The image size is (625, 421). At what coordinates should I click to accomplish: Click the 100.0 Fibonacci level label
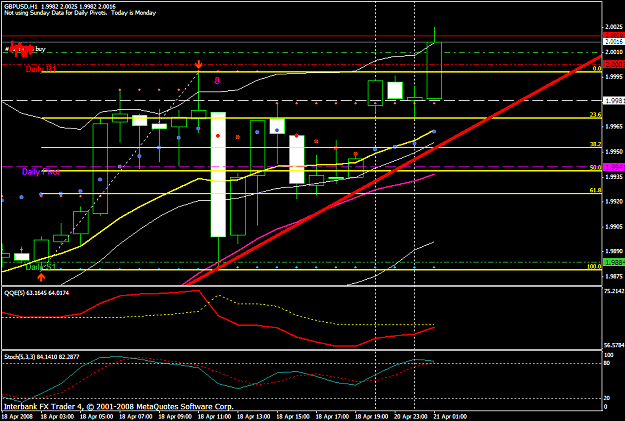click(594, 267)
